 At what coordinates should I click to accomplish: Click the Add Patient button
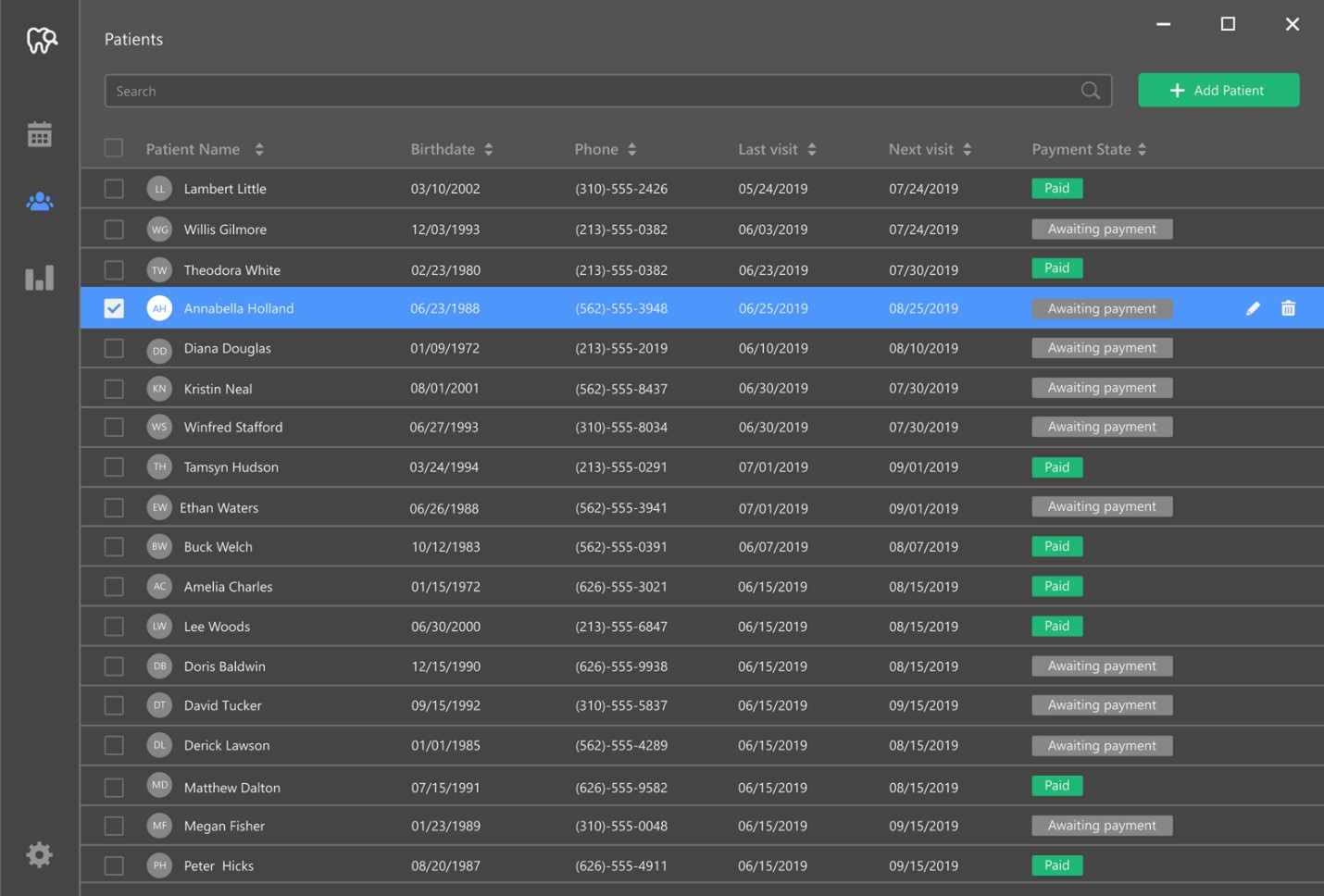click(x=1218, y=91)
